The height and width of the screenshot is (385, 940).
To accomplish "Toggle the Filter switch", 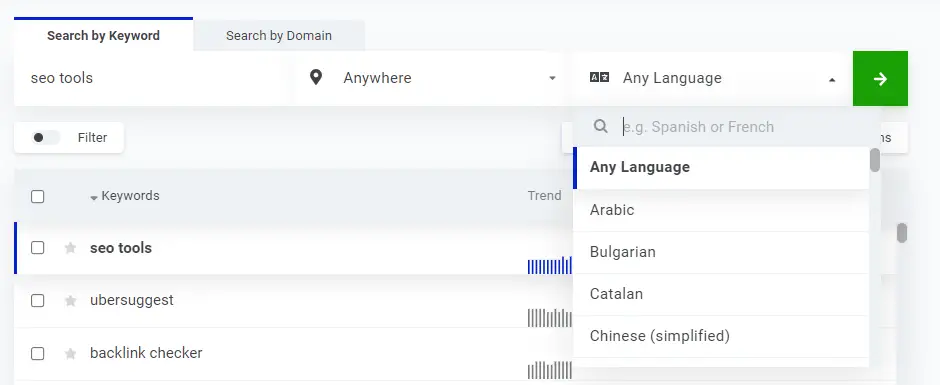I will [x=46, y=138].
